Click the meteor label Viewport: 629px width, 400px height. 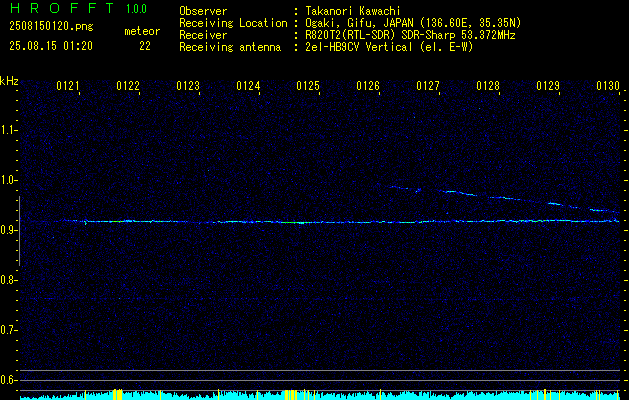pos(142,31)
